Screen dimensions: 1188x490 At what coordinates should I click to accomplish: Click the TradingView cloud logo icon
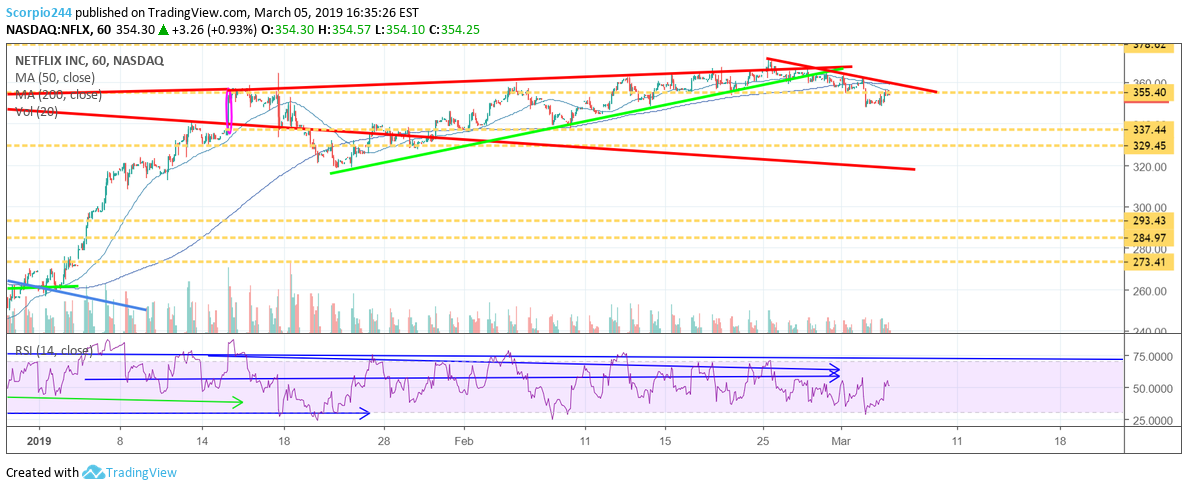pyautogui.click(x=94, y=472)
